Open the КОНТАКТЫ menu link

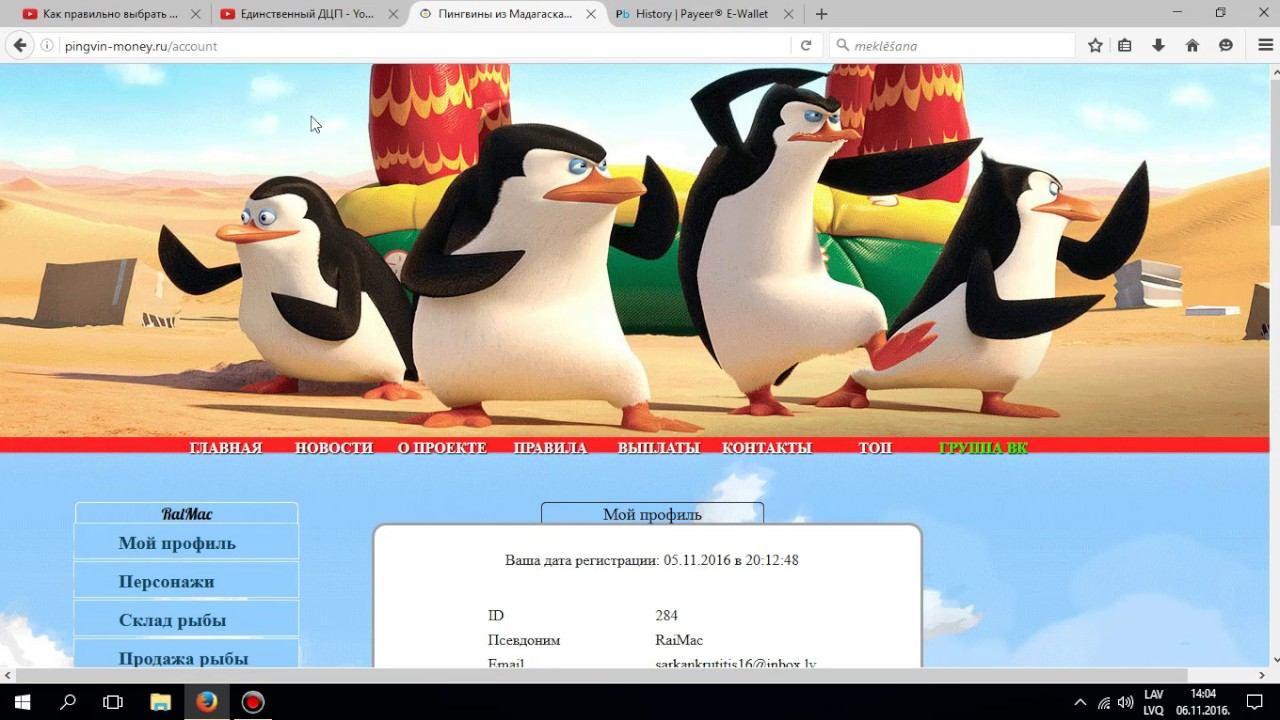tap(767, 448)
